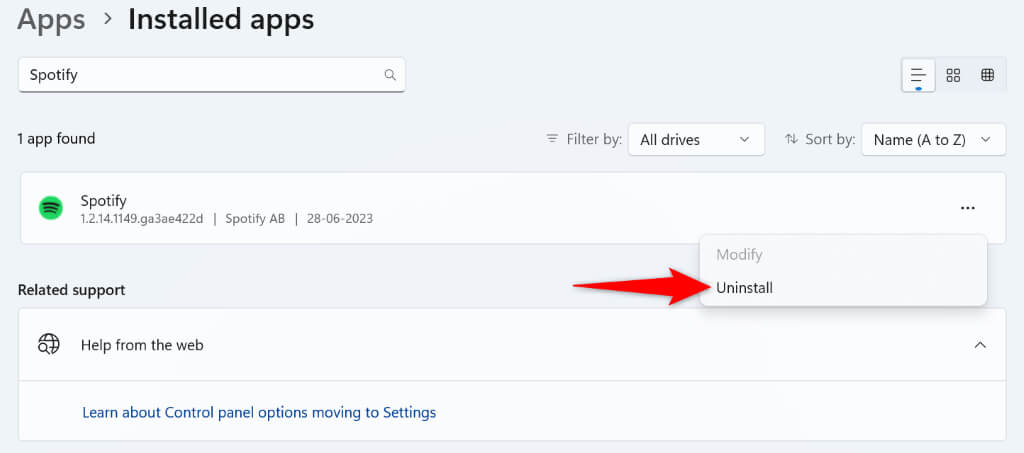Select Modify in the context menu

tap(739, 255)
